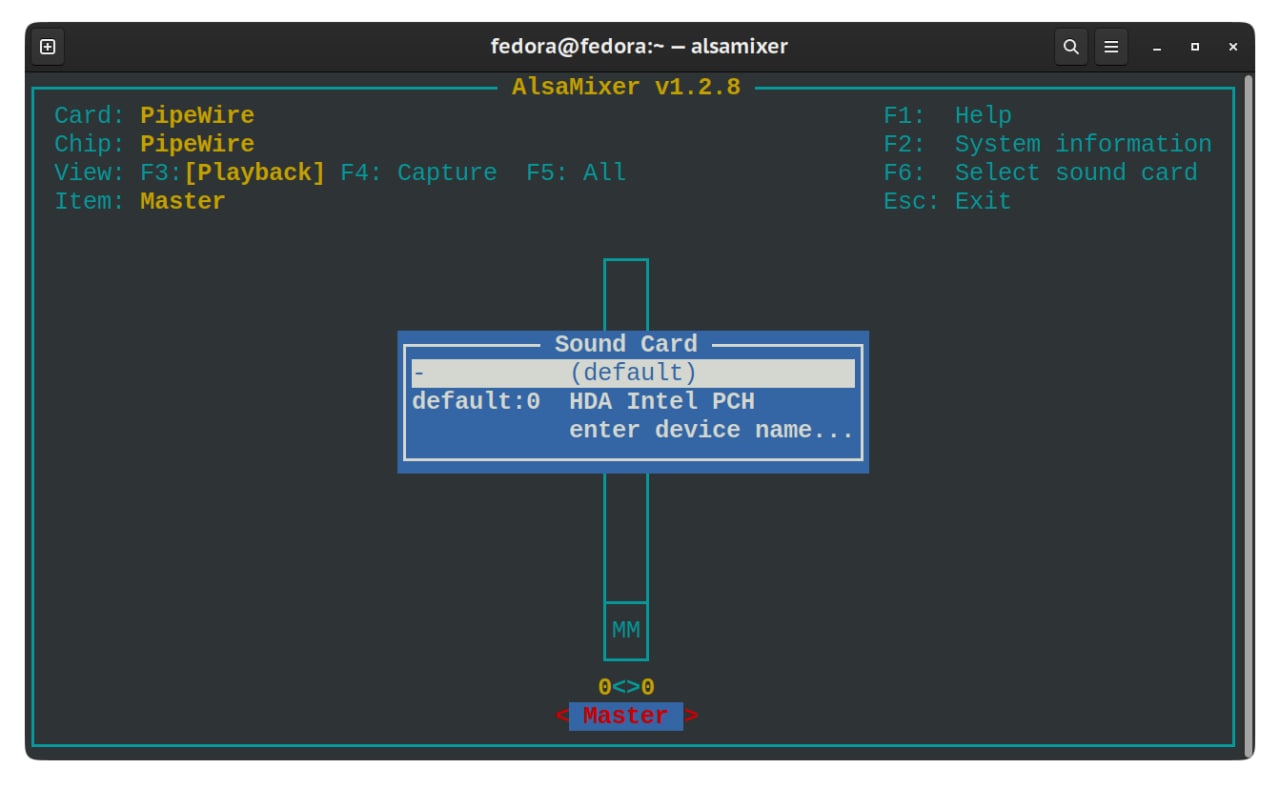Maximize the terminal window

tap(1195, 47)
